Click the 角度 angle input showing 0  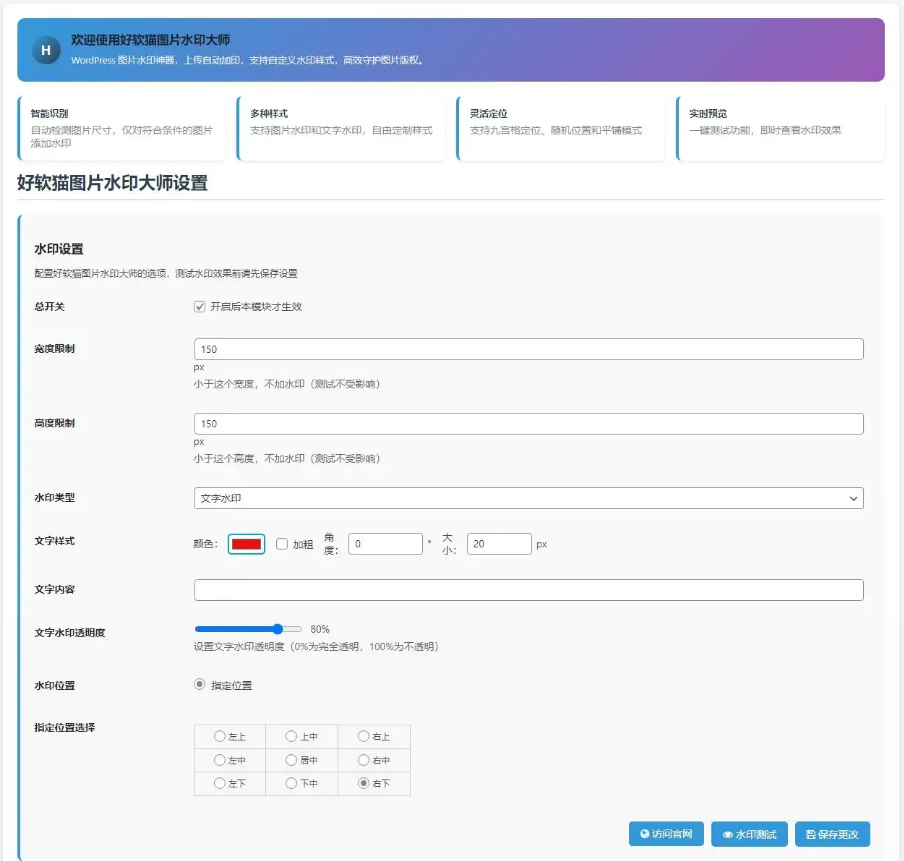click(387, 543)
